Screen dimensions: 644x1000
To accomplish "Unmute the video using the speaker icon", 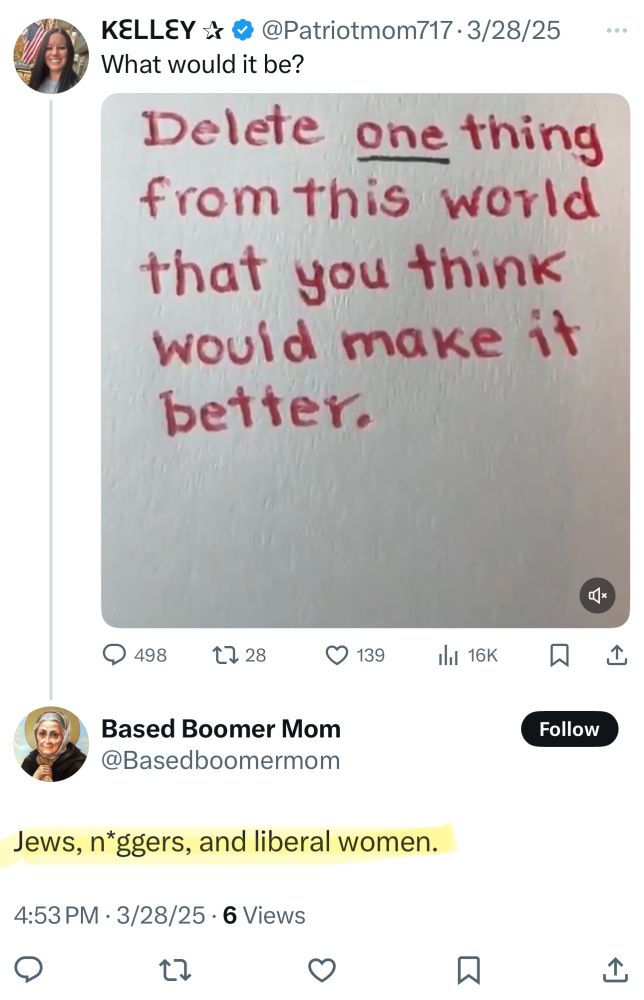I will (x=597, y=596).
